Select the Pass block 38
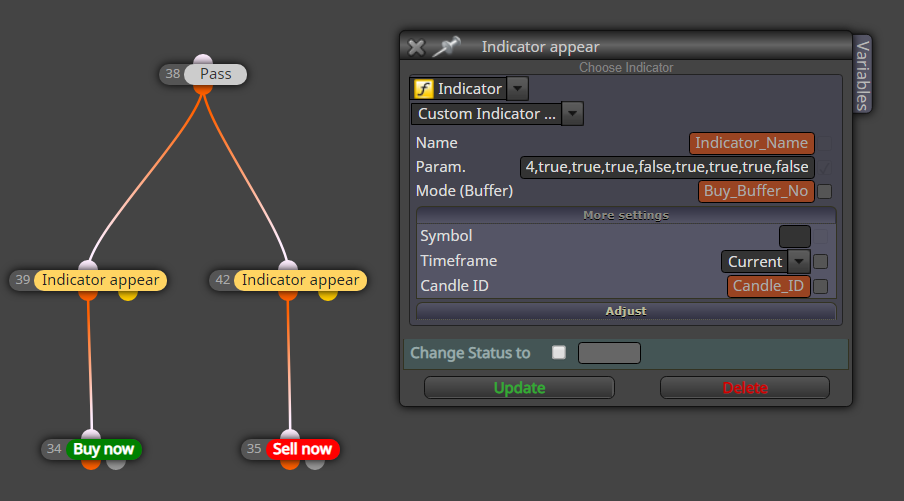This screenshot has height=501, width=904. click(216, 74)
